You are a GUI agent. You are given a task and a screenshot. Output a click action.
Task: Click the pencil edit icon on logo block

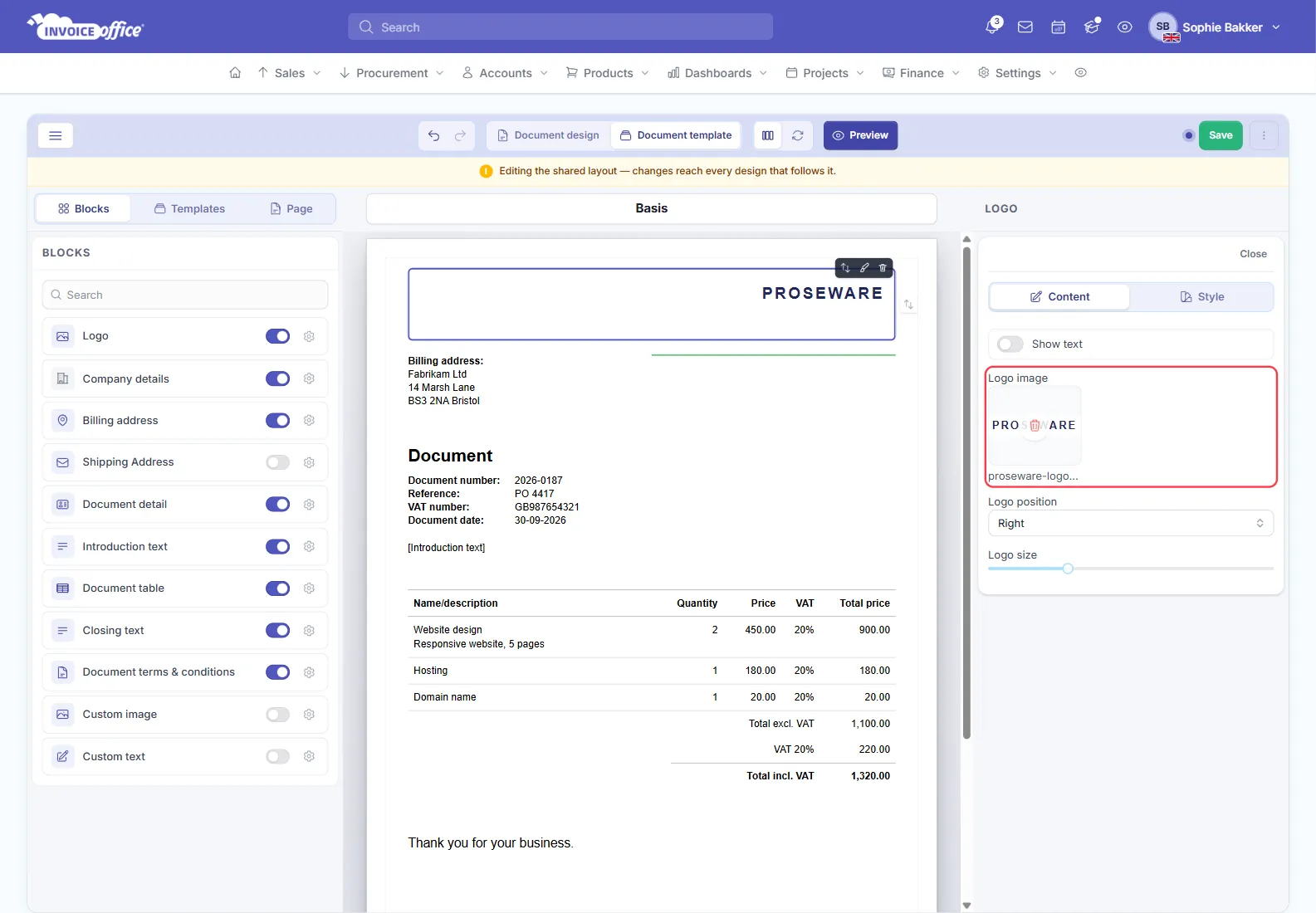864,267
